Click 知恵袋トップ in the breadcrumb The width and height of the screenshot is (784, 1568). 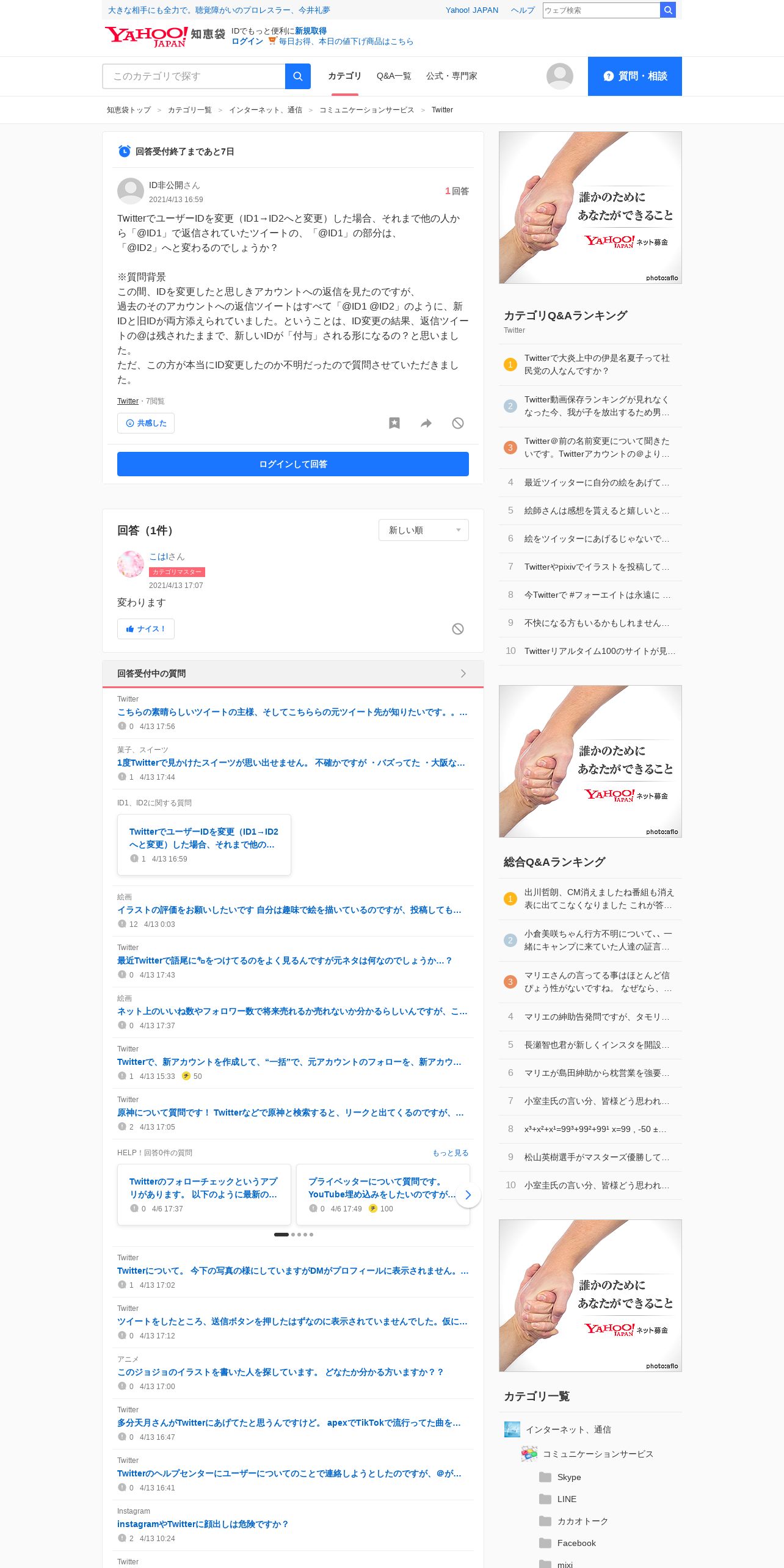(x=129, y=110)
